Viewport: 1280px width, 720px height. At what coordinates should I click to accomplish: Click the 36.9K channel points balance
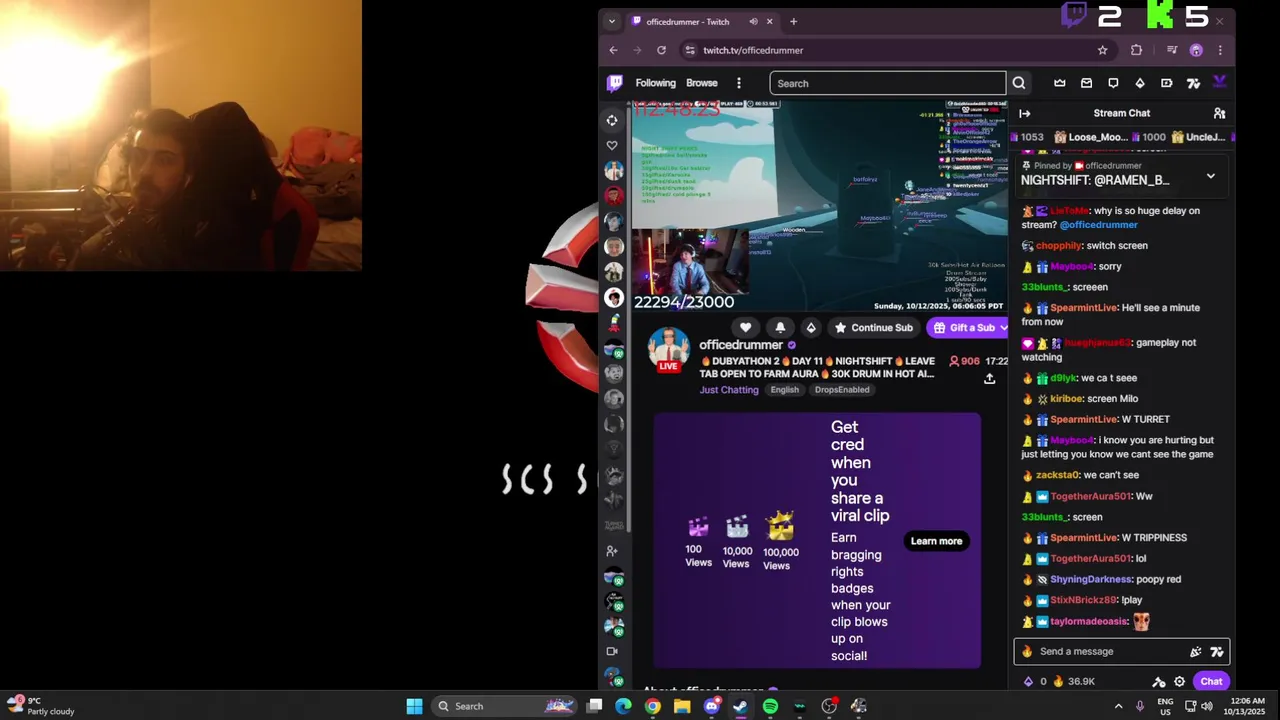point(1074,682)
